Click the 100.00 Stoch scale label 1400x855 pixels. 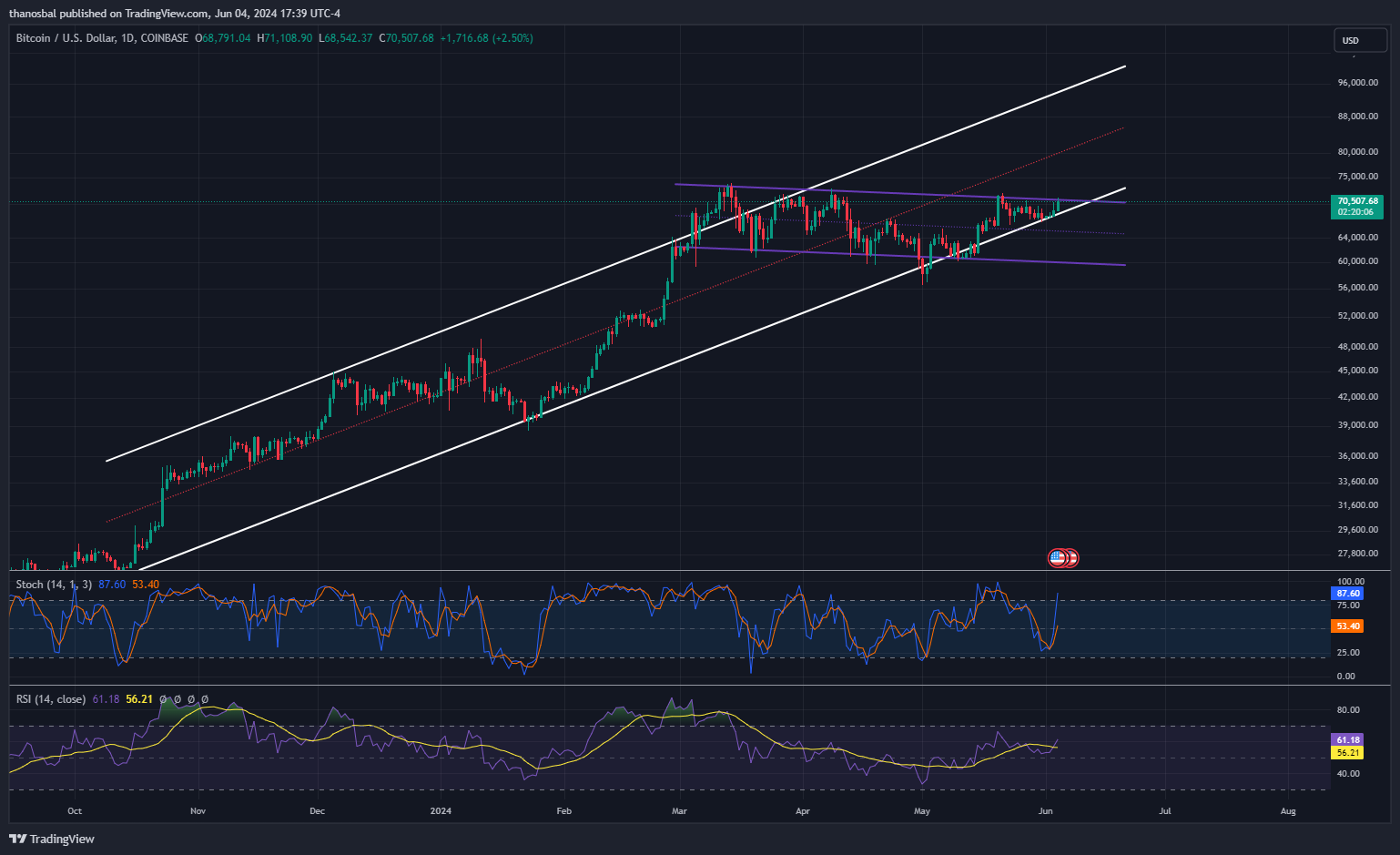(1351, 582)
